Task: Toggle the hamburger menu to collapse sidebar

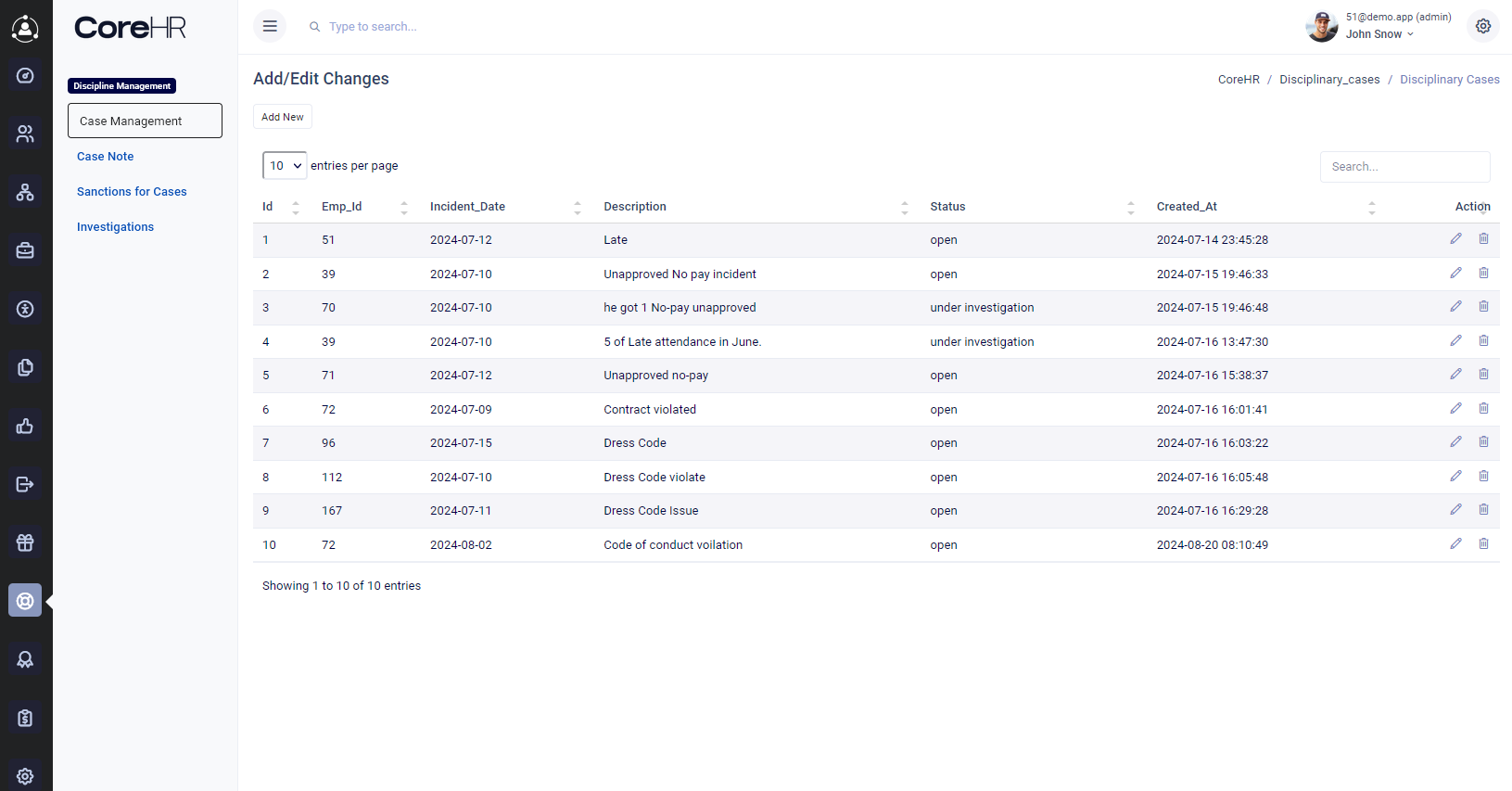Action: click(x=270, y=26)
